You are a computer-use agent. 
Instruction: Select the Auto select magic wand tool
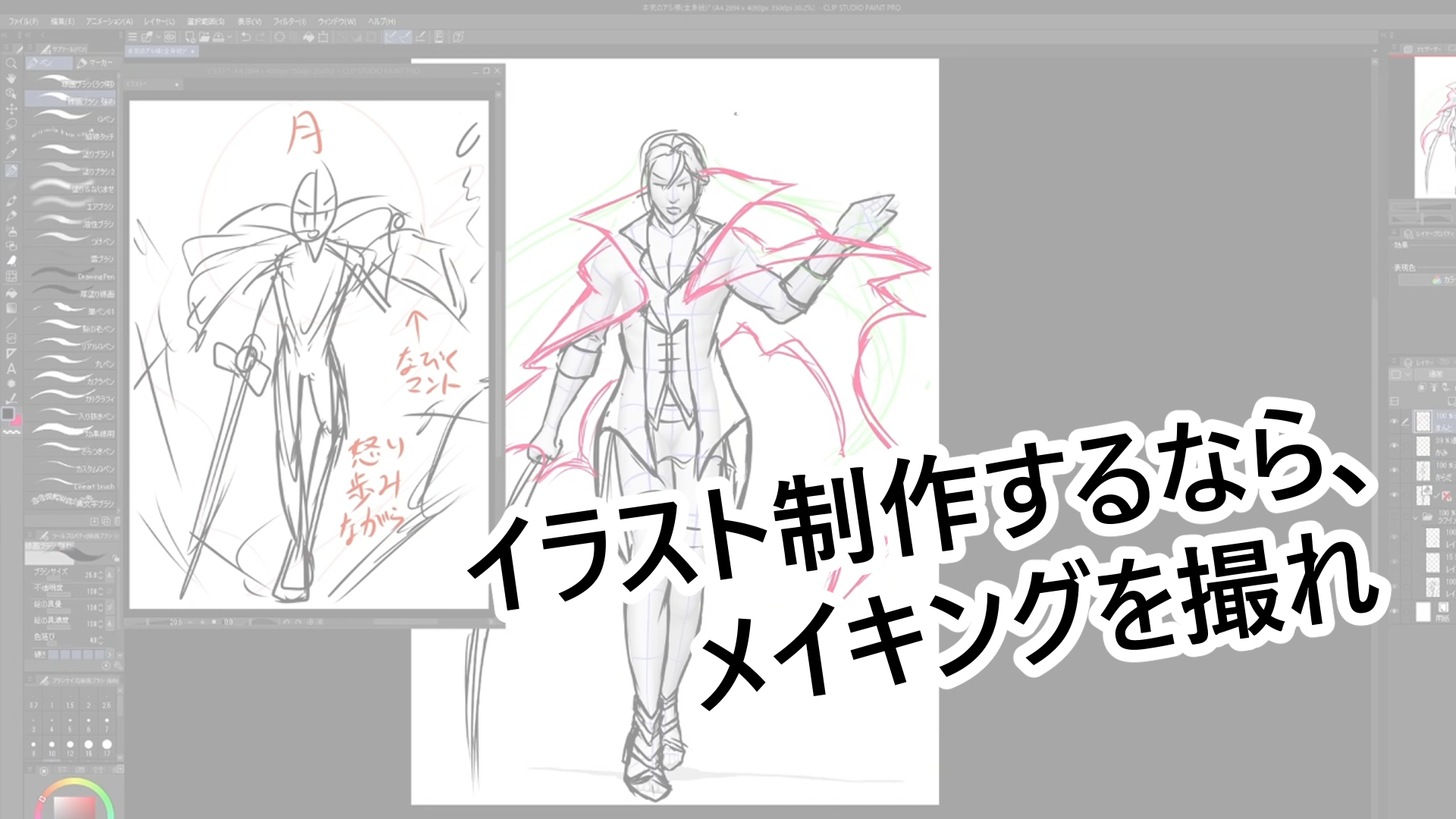(x=11, y=139)
